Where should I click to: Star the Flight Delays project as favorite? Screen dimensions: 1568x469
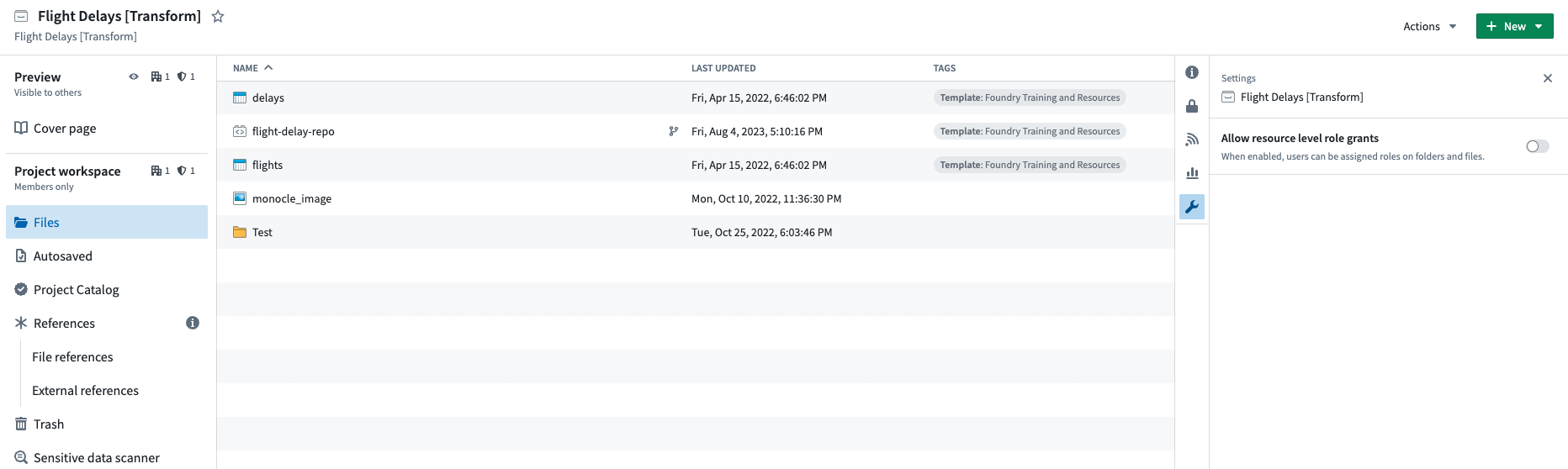click(218, 16)
